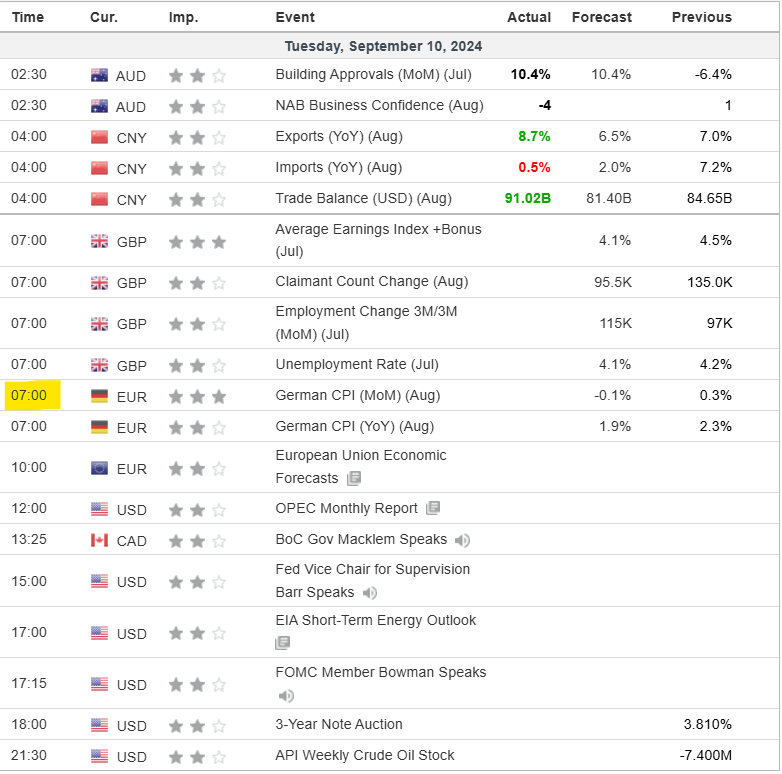Image resolution: width=782 pixels, height=774 pixels.
Task: Click the Event column header
Action: coord(295,17)
